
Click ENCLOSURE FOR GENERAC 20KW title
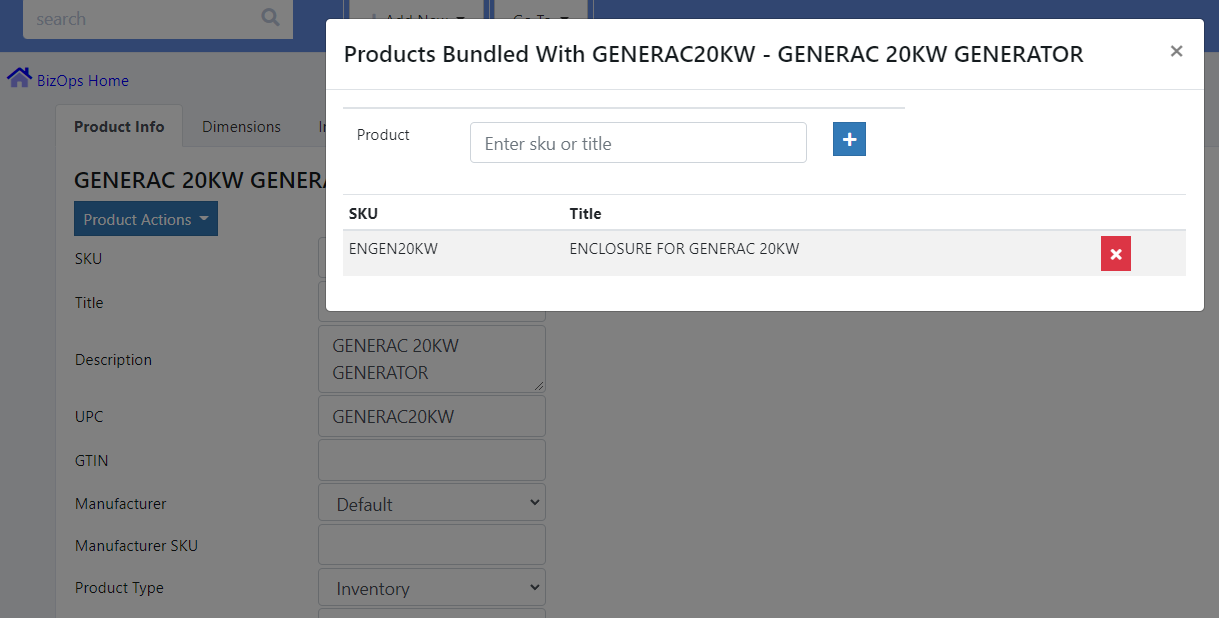(x=684, y=249)
